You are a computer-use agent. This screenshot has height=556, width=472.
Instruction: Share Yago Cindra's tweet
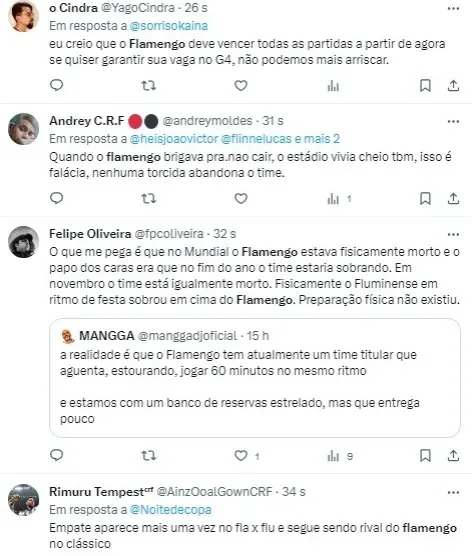coord(453,85)
